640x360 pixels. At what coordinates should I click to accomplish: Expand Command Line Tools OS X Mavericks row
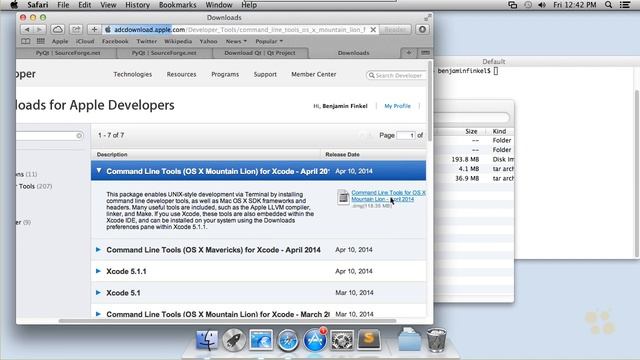pos(98,249)
